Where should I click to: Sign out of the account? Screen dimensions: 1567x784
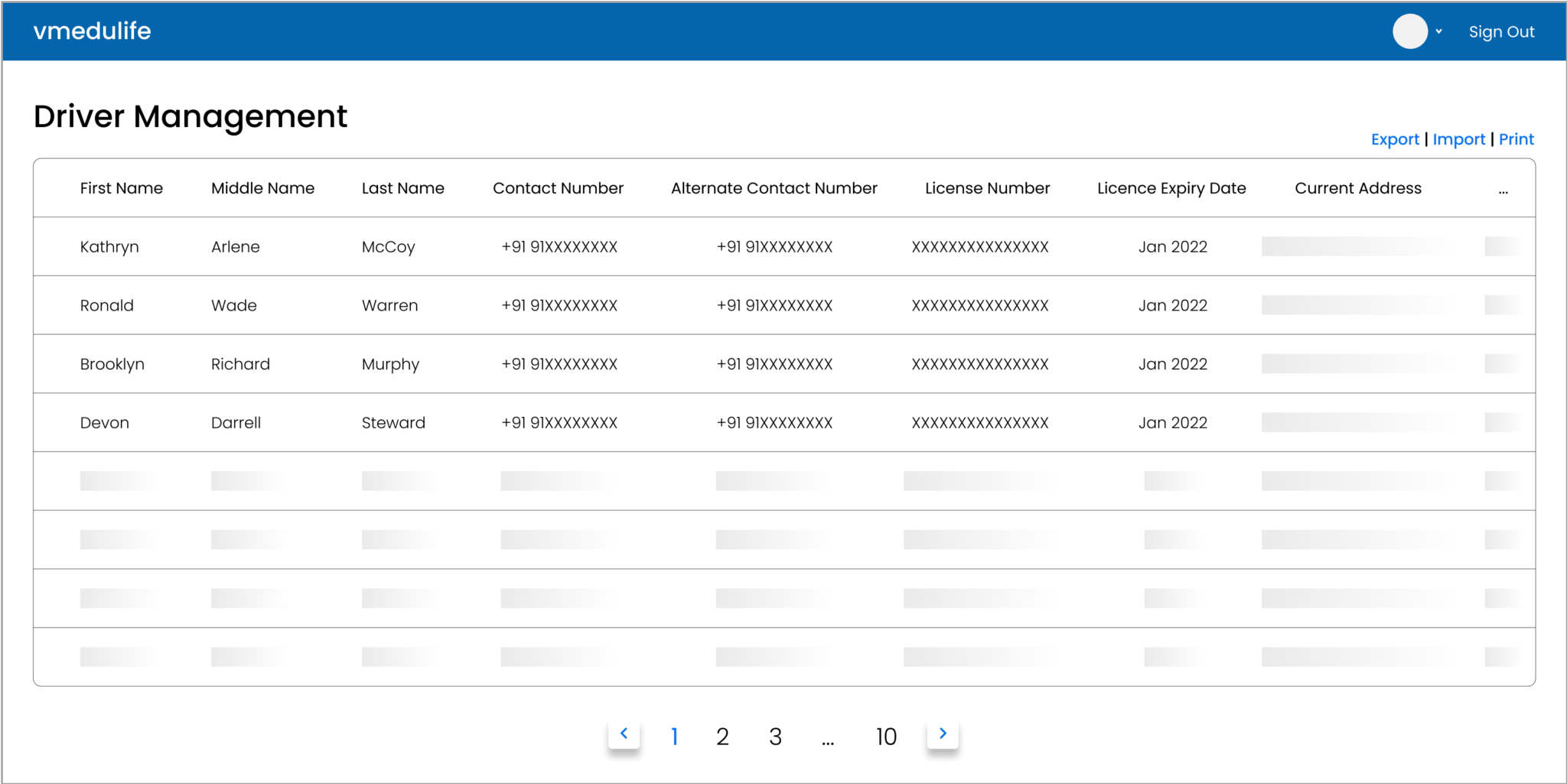coord(1501,32)
